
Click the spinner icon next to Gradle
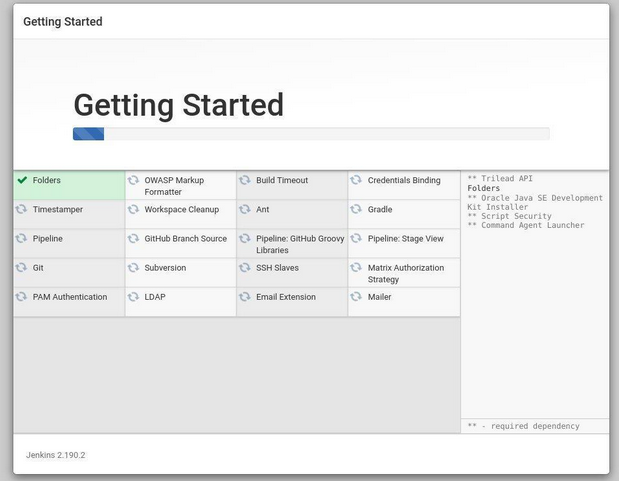point(356,210)
